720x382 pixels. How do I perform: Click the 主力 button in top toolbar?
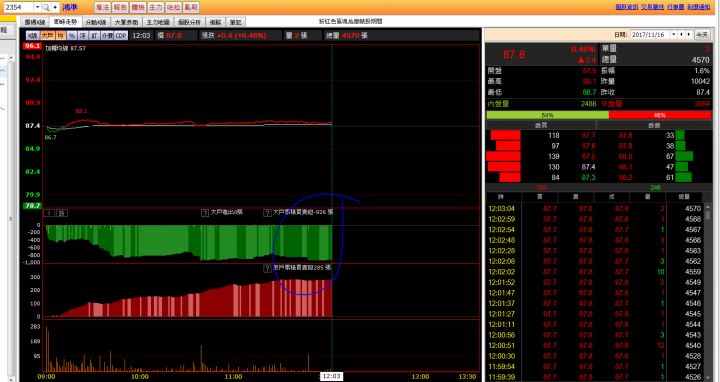(156, 7)
